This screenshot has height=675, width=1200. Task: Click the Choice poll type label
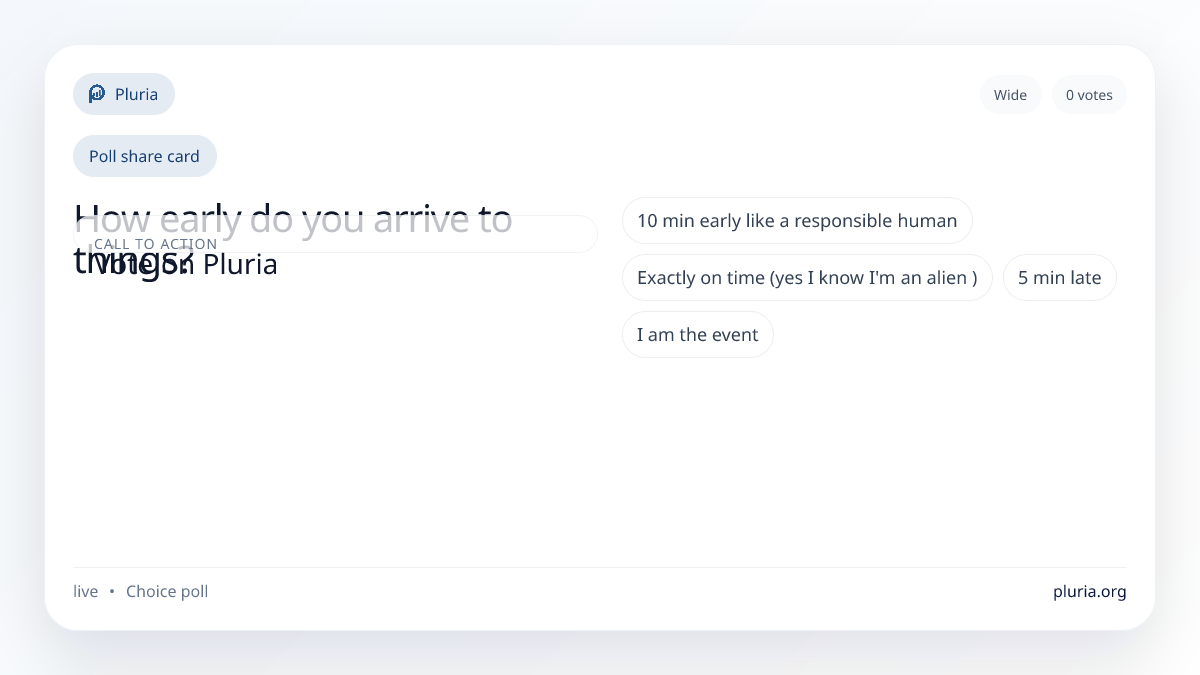(x=167, y=591)
